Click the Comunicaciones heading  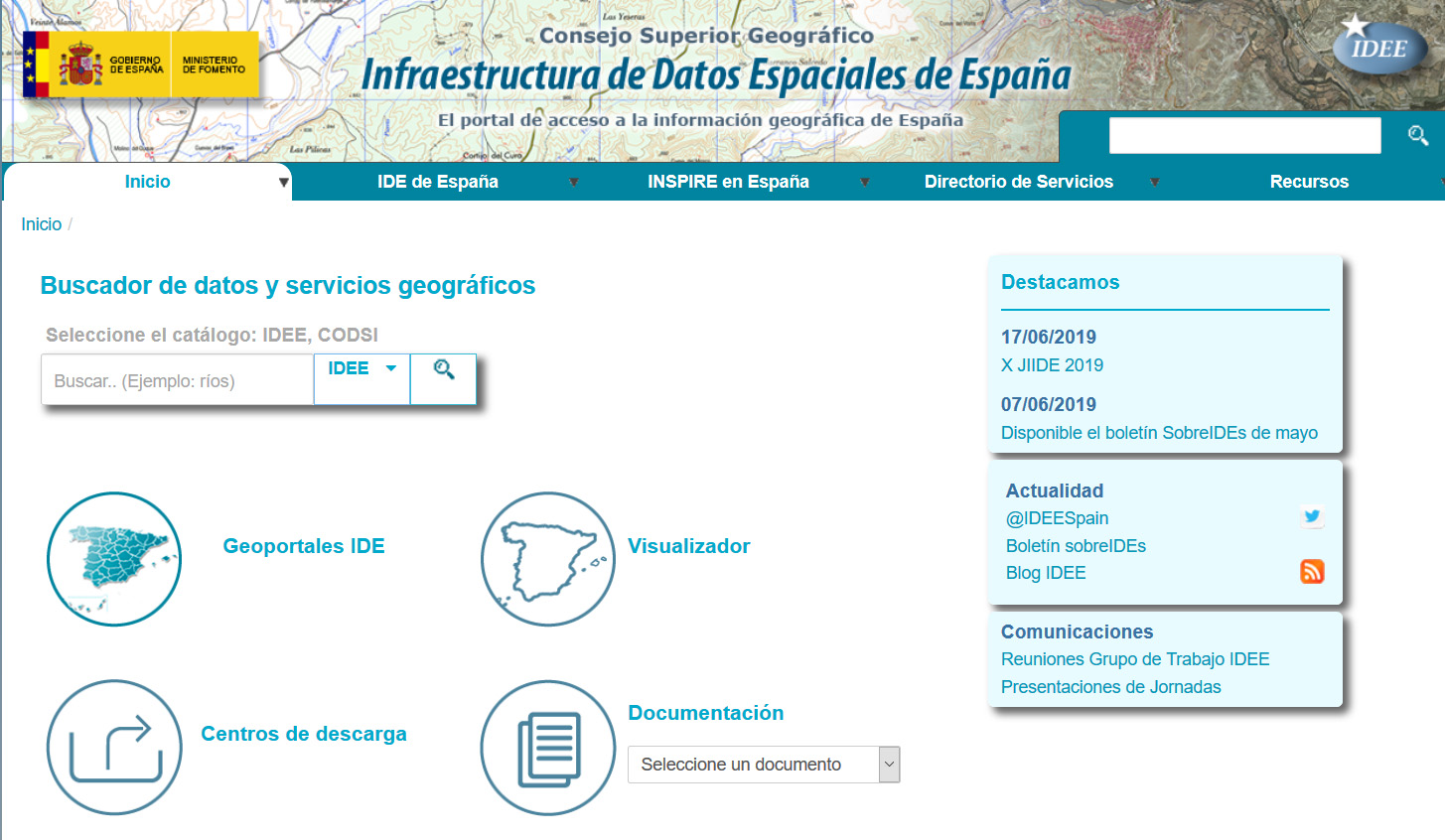(1078, 631)
